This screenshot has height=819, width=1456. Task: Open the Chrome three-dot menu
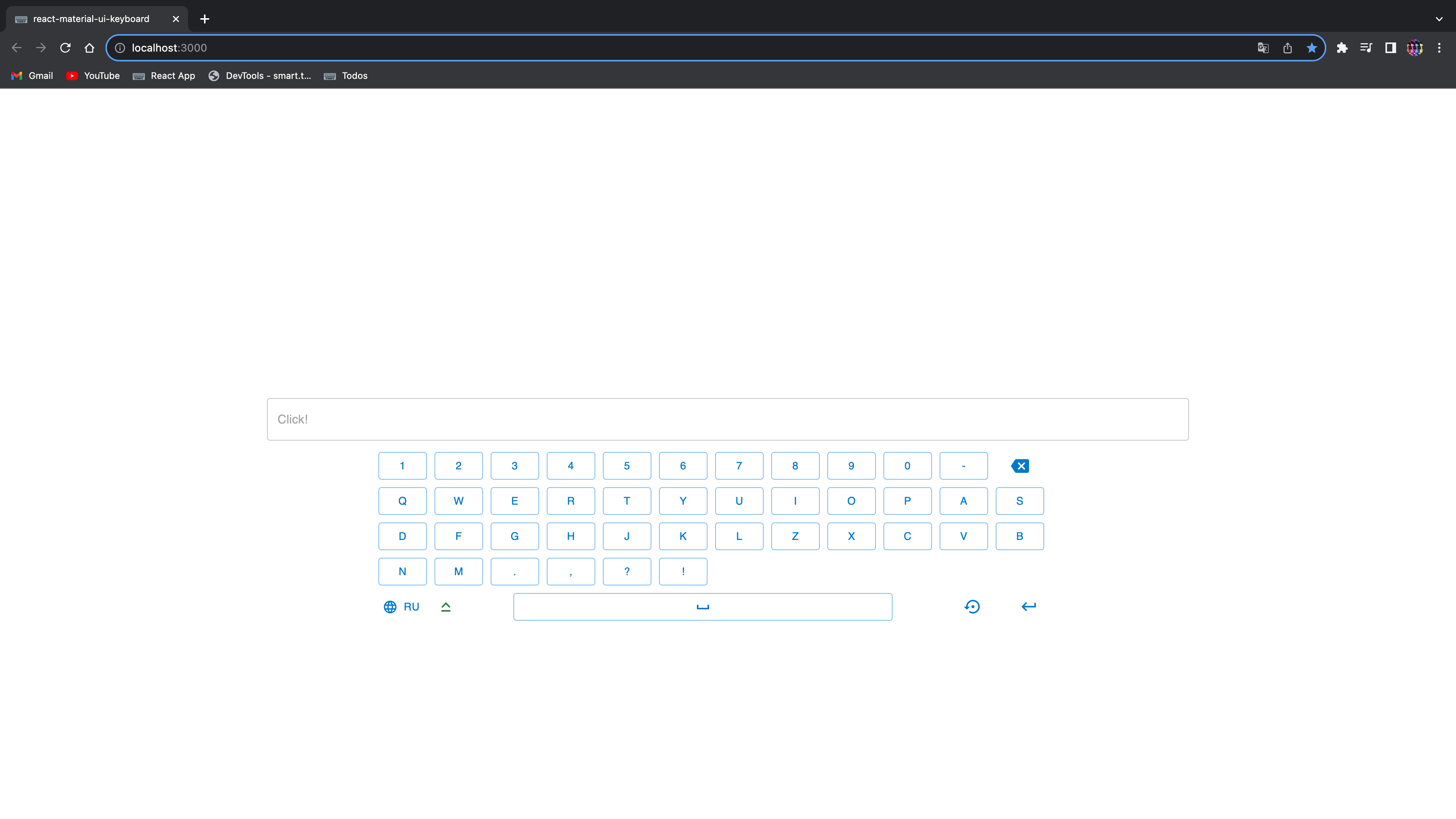(1439, 48)
